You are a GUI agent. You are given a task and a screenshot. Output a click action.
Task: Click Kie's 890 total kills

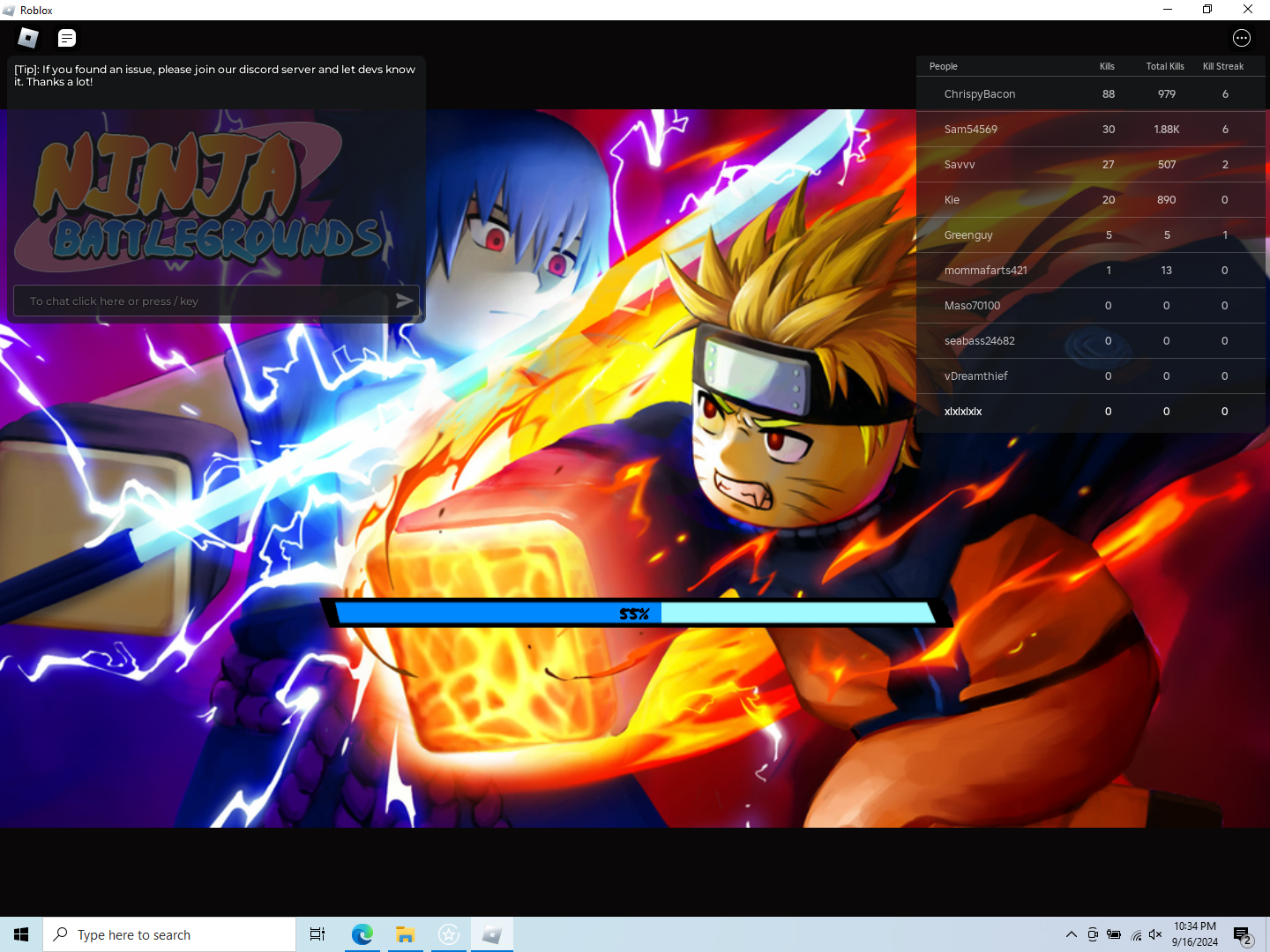pos(1167,199)
